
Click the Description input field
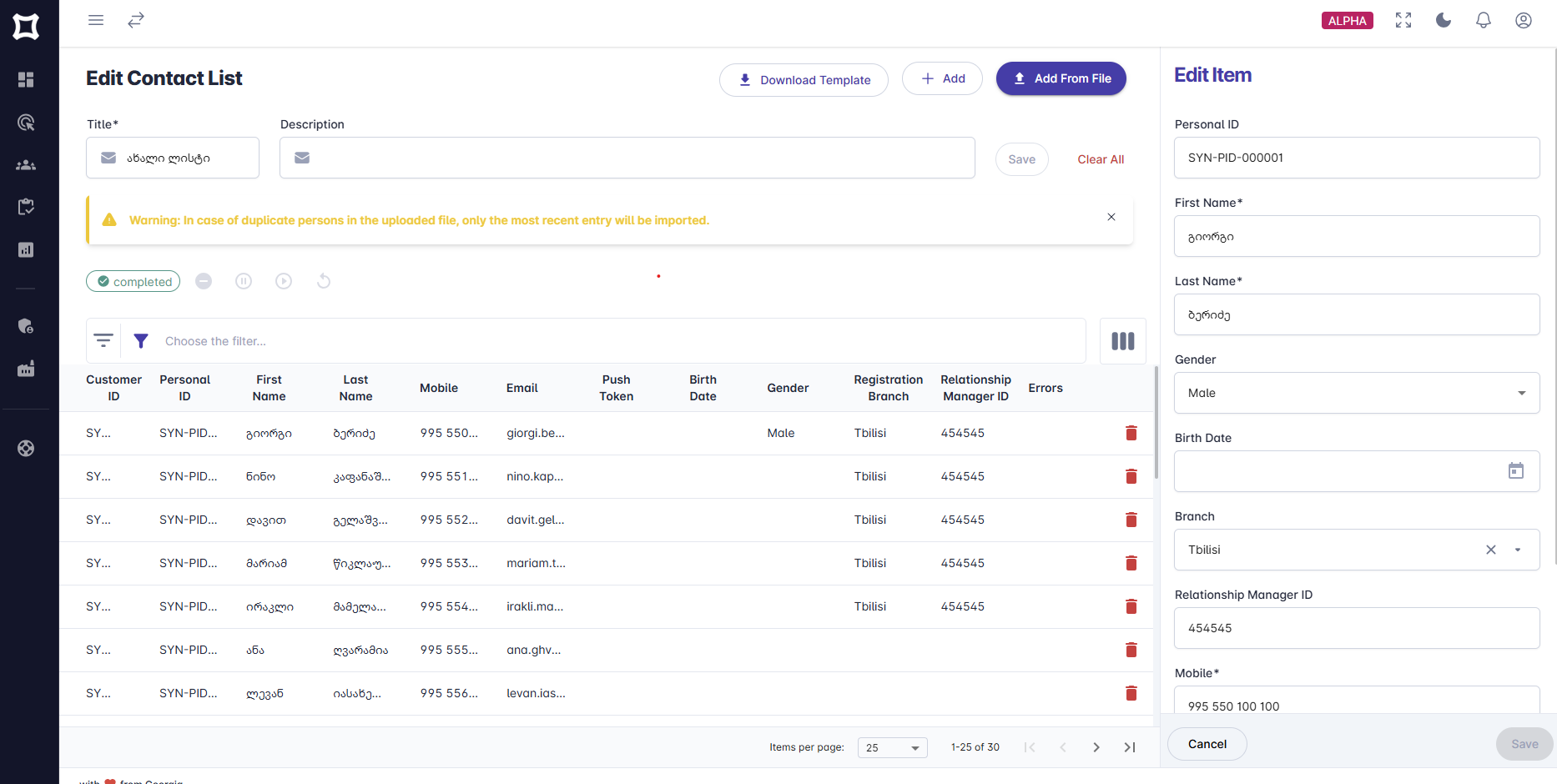pyautogui.click(x=627, y=158)
